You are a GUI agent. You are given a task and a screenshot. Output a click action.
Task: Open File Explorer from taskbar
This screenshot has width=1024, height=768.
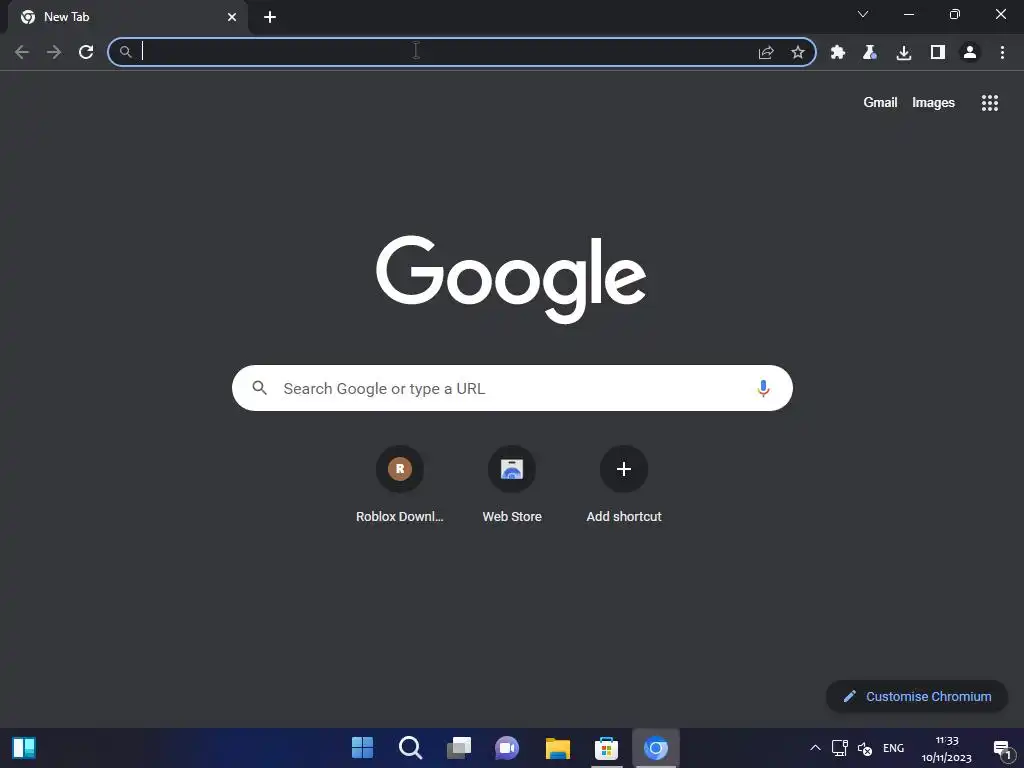(558, 748)
